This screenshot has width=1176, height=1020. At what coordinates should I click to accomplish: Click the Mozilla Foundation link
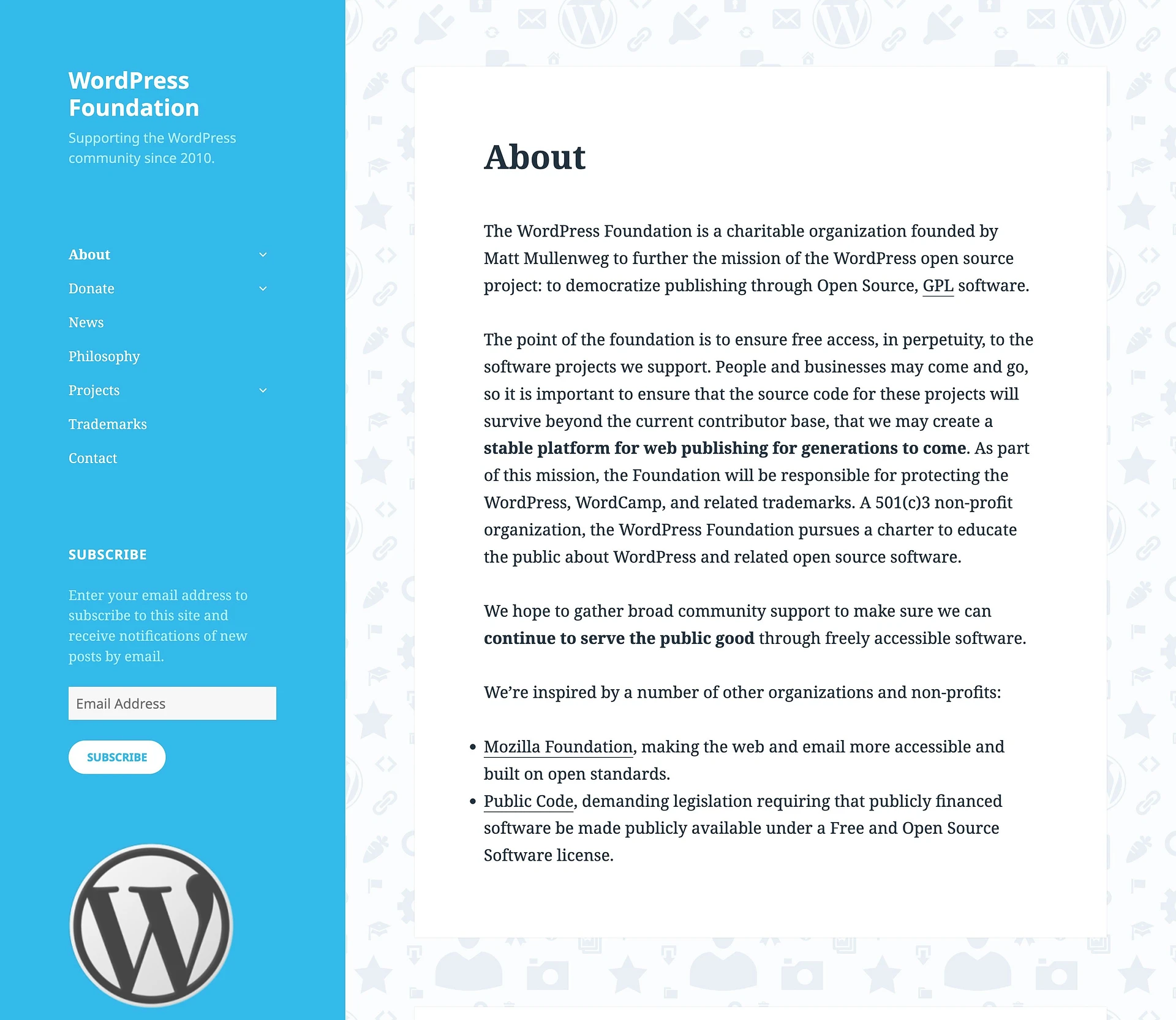click(x=558, y=746)
